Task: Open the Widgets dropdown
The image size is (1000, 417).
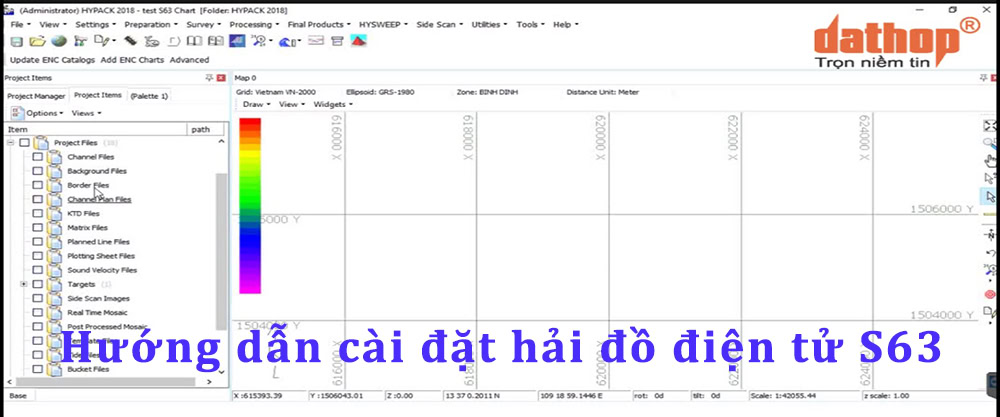Action: point(332,104)
